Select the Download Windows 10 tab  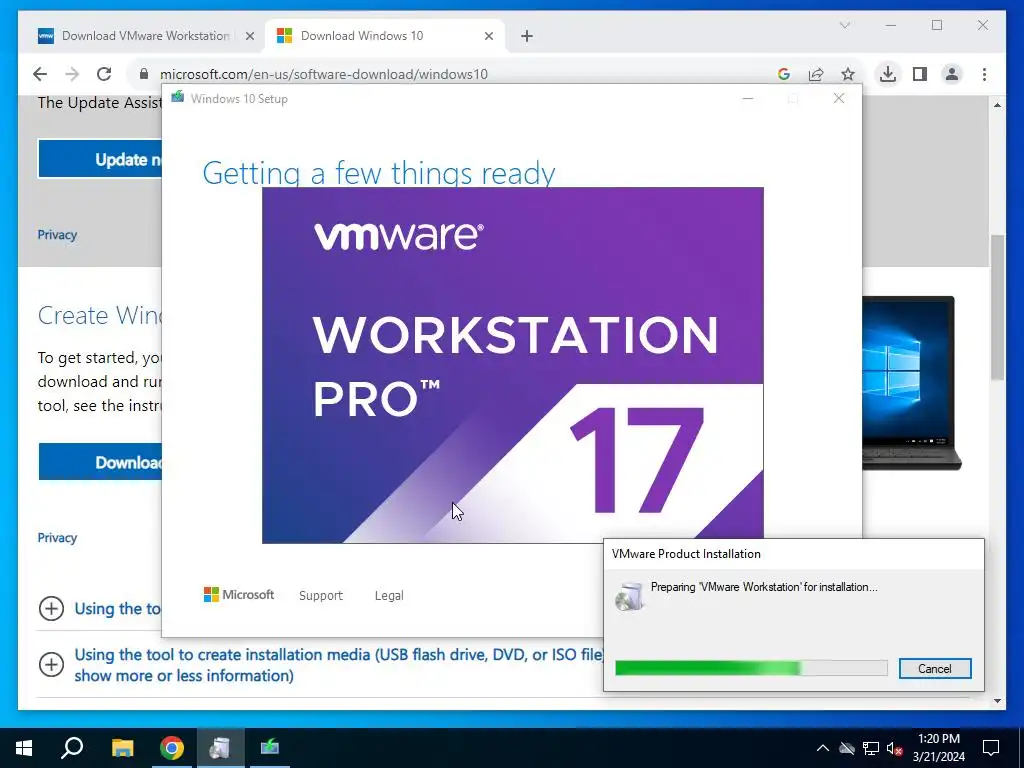tap(385, 36)
